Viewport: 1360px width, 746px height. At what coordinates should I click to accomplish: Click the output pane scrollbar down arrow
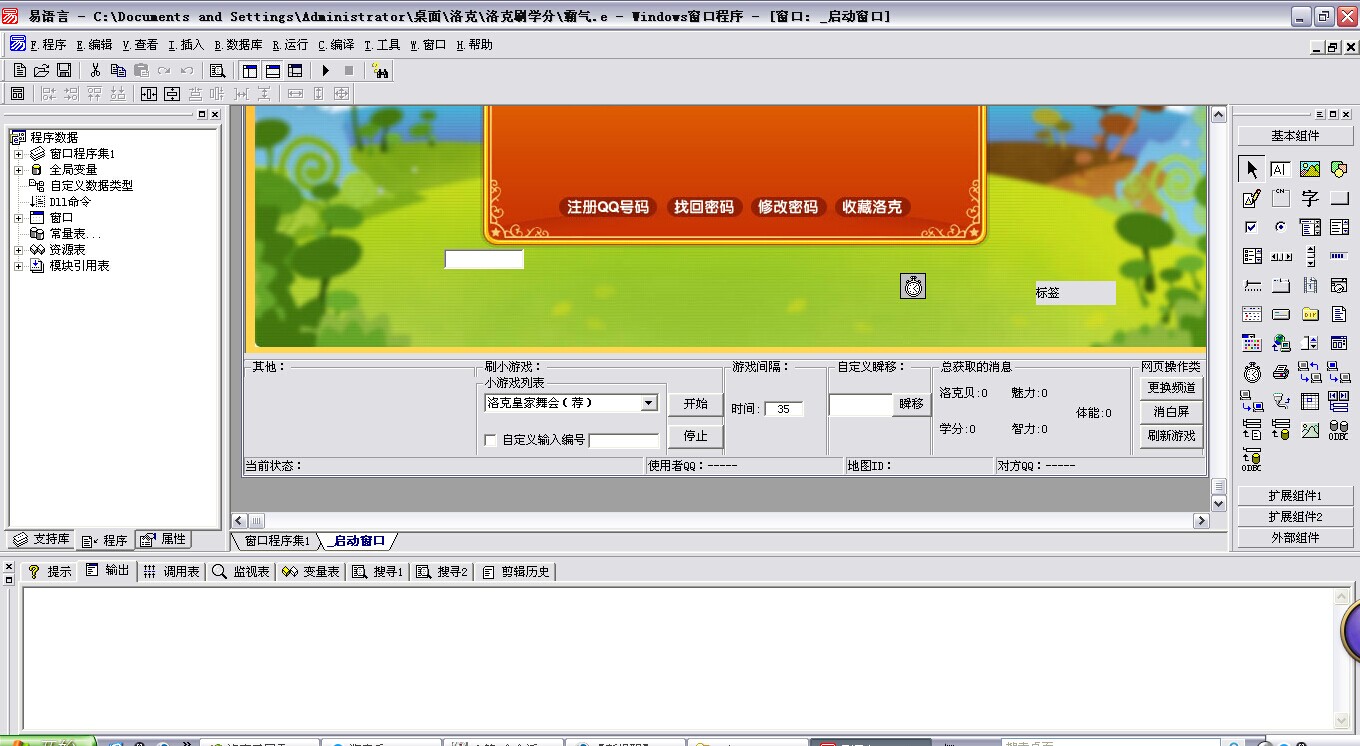[x=1343, y=721]
